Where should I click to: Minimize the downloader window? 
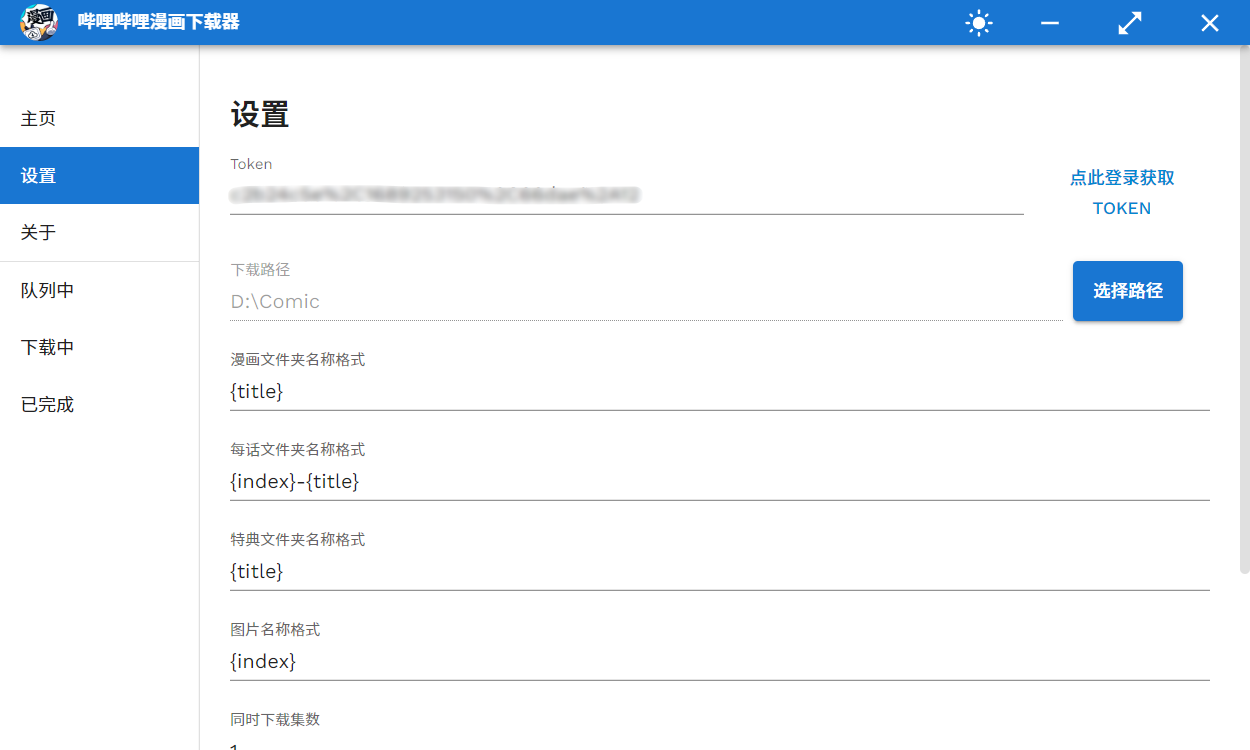pyautogui.click(x=1050, y=23)
